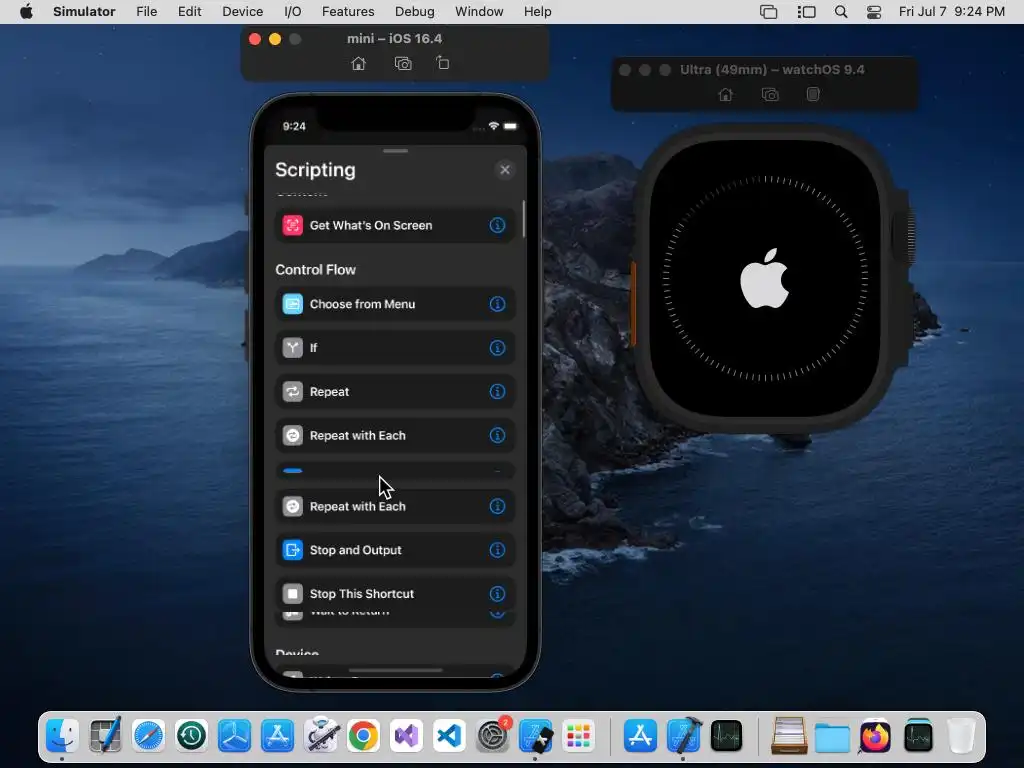Click the Scripting title text
Screen dimensions: 1024x768
coord(315,170)
